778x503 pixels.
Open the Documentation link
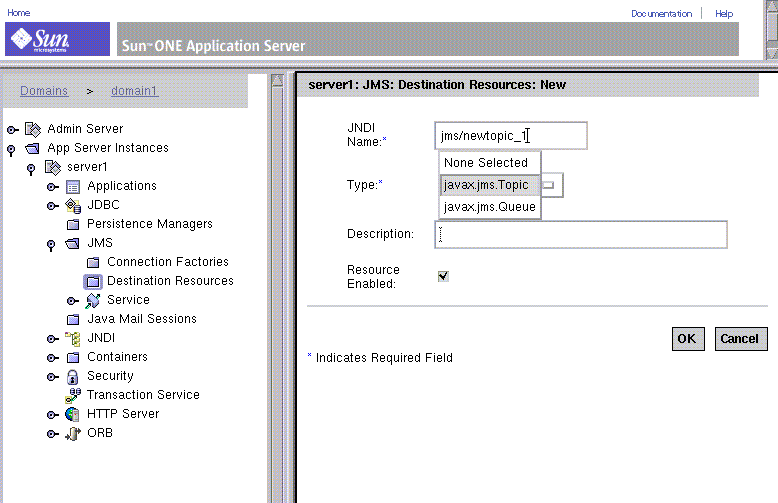(x=661, y=13)
